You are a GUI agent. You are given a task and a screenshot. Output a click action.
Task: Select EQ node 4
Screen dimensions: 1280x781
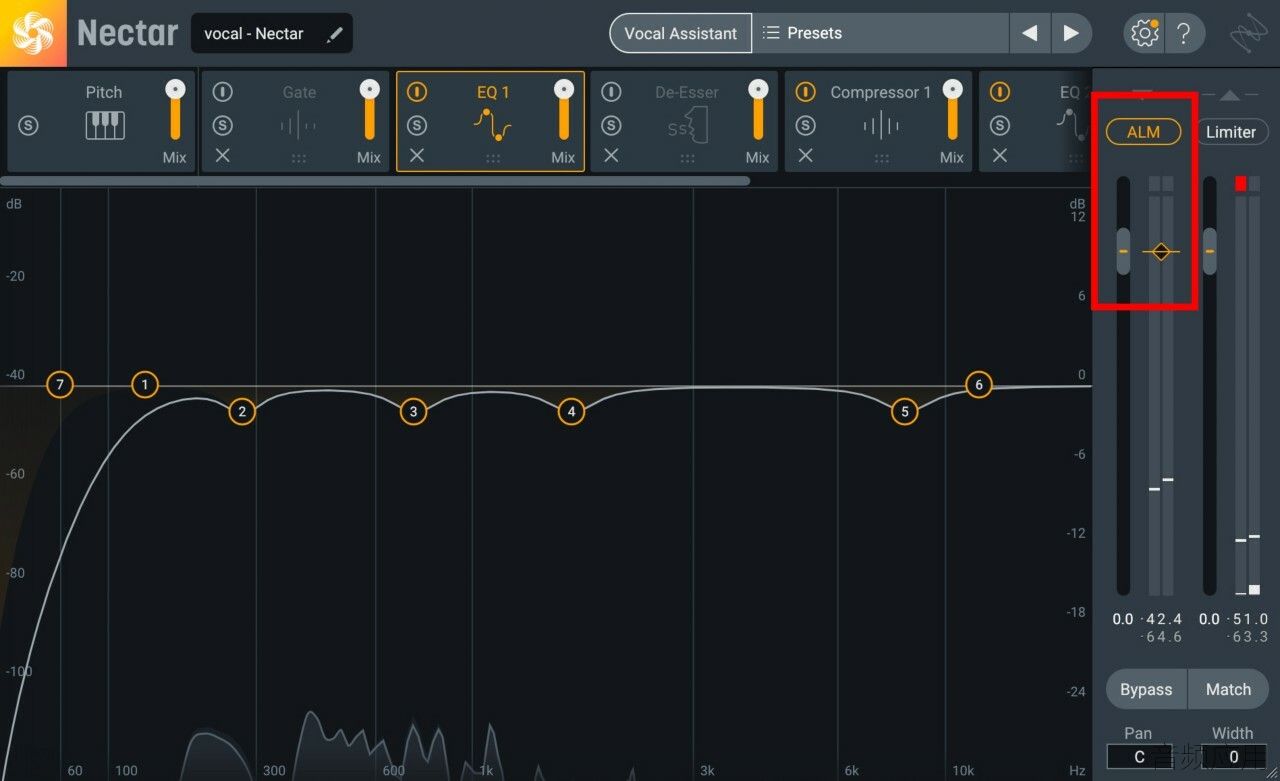coord(571,411)
